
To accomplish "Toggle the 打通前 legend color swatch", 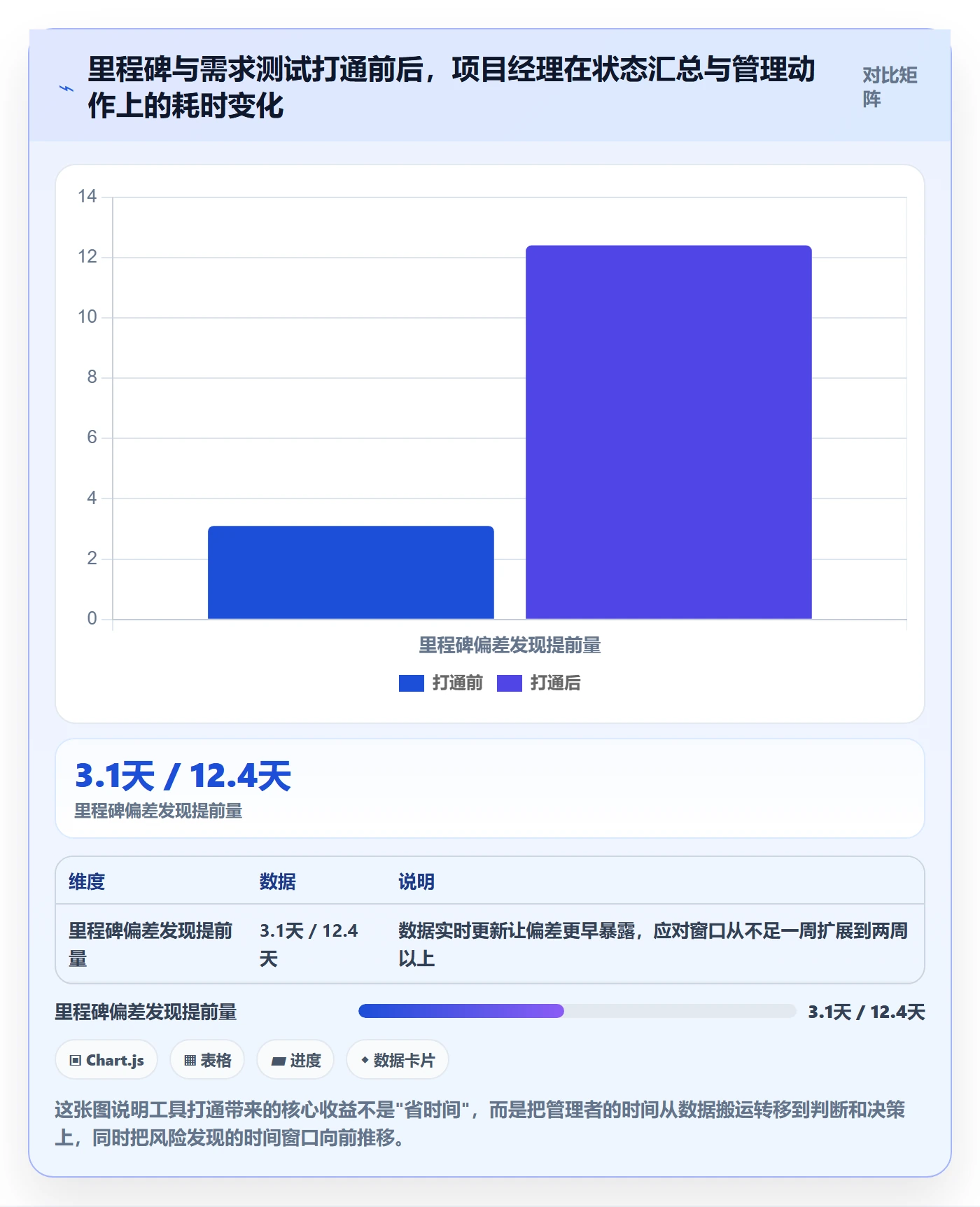I will (411, 683).
